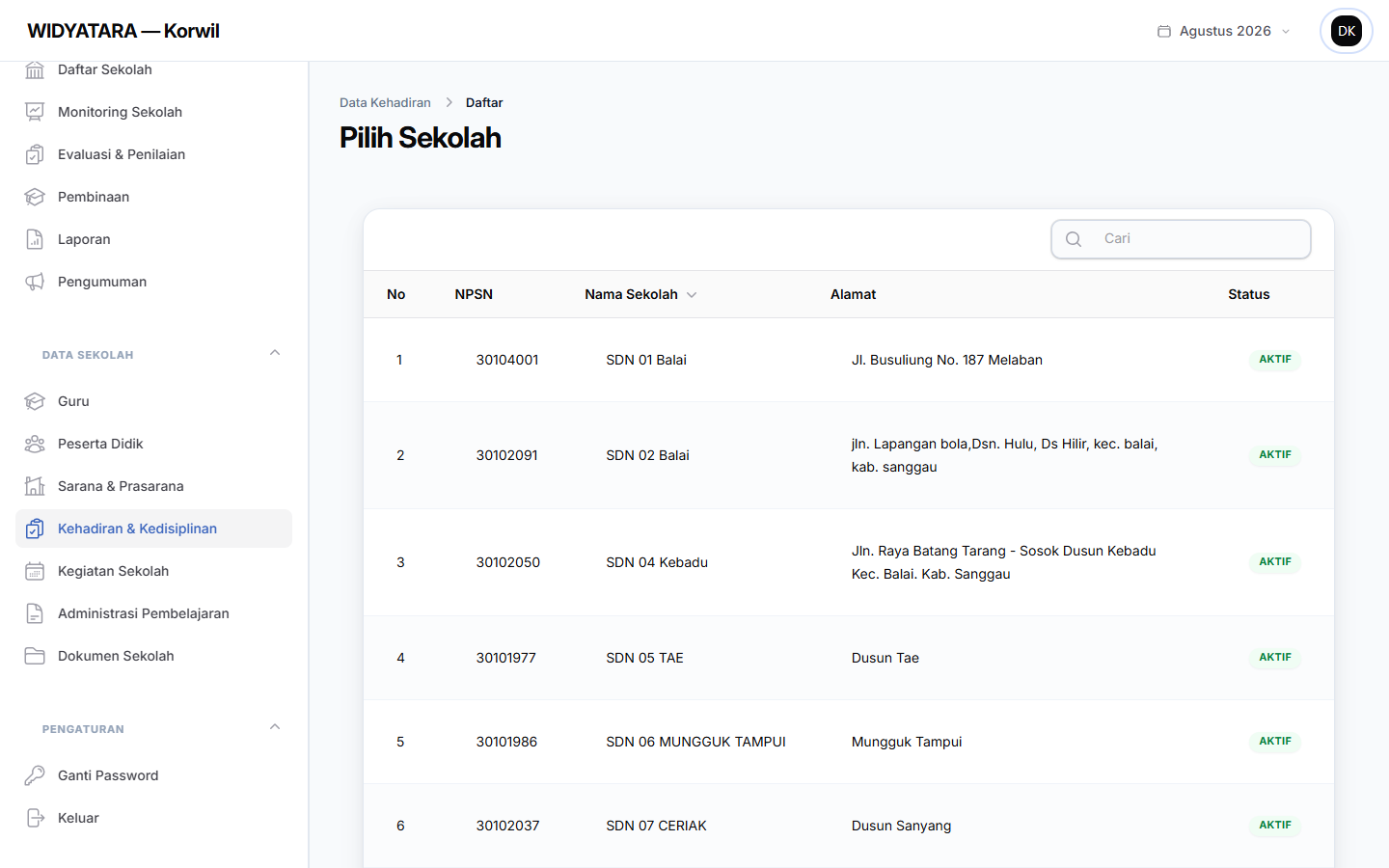The height and width of the screenshot is (868, 1389).
Task: Click the Peserta Didik people icon
Action: pos(35,444)
